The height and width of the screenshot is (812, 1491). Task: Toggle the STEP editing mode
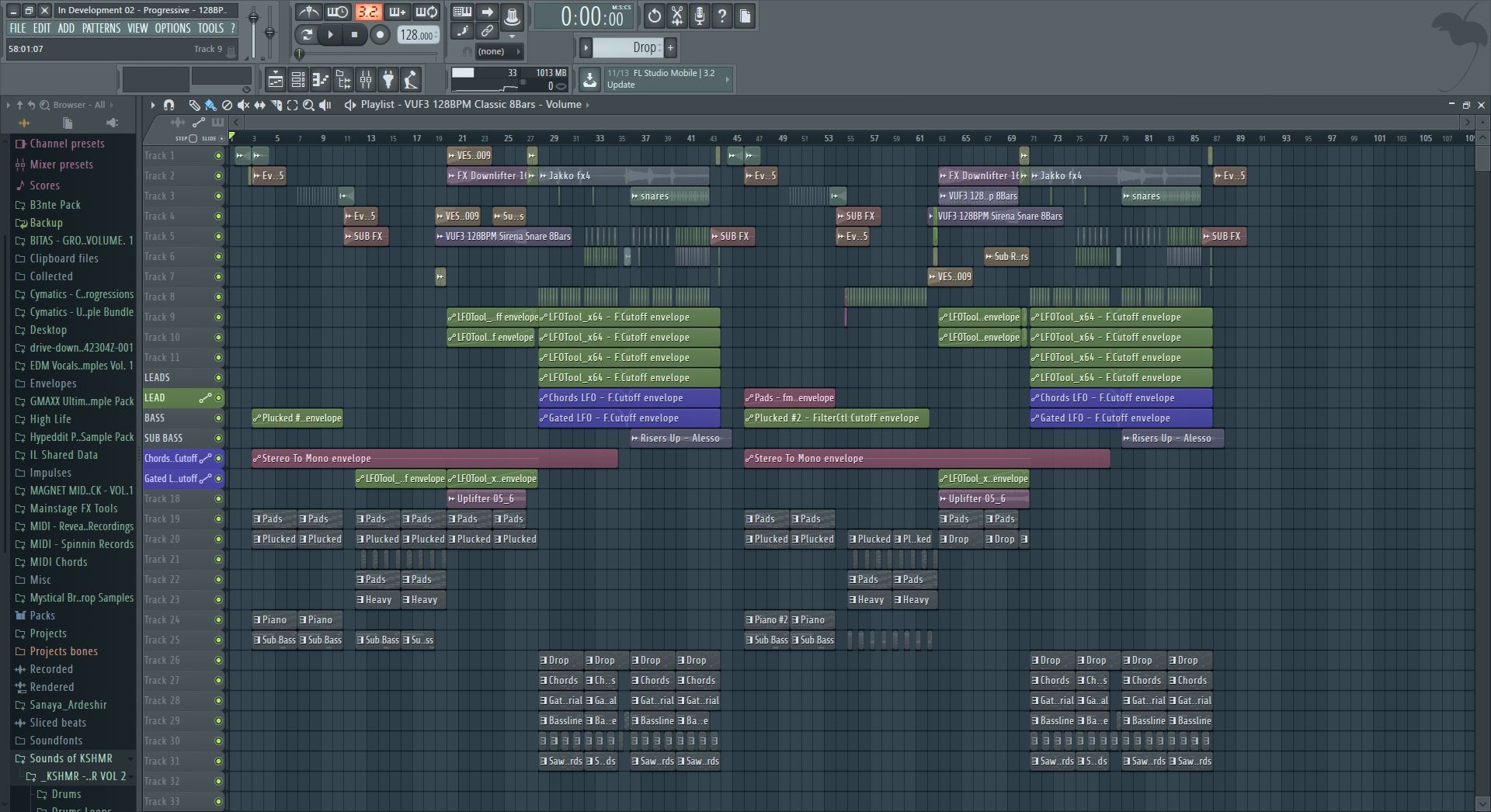[193, 138]
